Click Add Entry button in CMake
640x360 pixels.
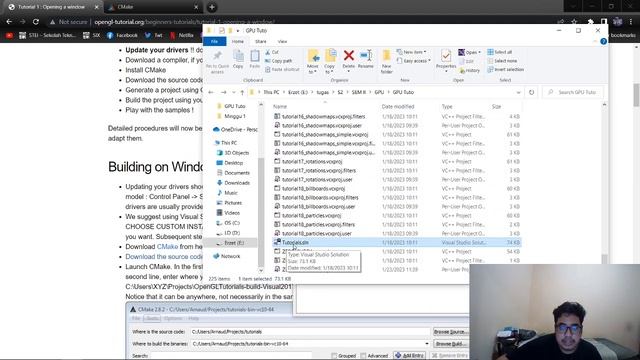tap(409, 356)
